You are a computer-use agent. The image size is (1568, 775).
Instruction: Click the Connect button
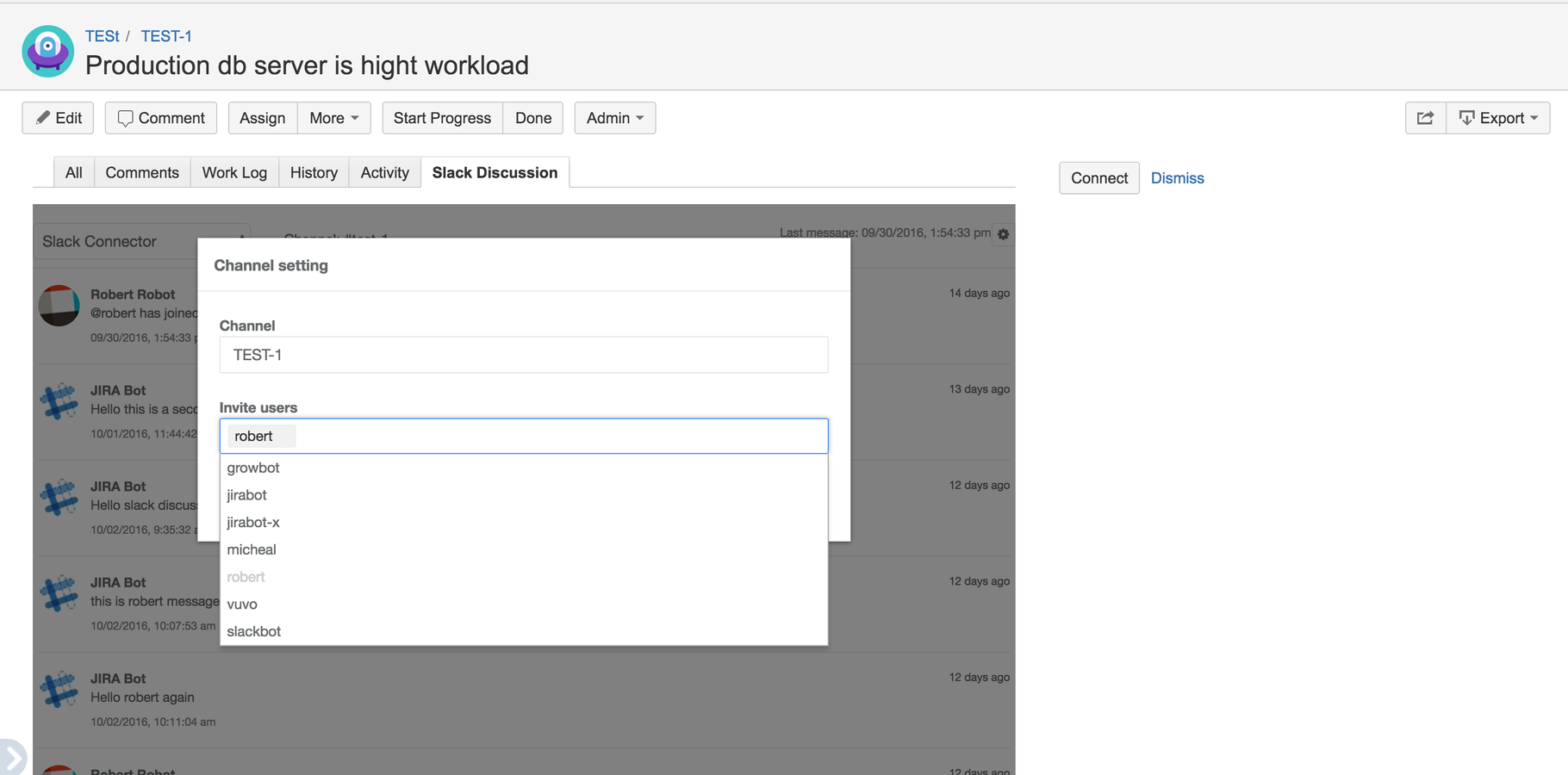[1099, 178]
